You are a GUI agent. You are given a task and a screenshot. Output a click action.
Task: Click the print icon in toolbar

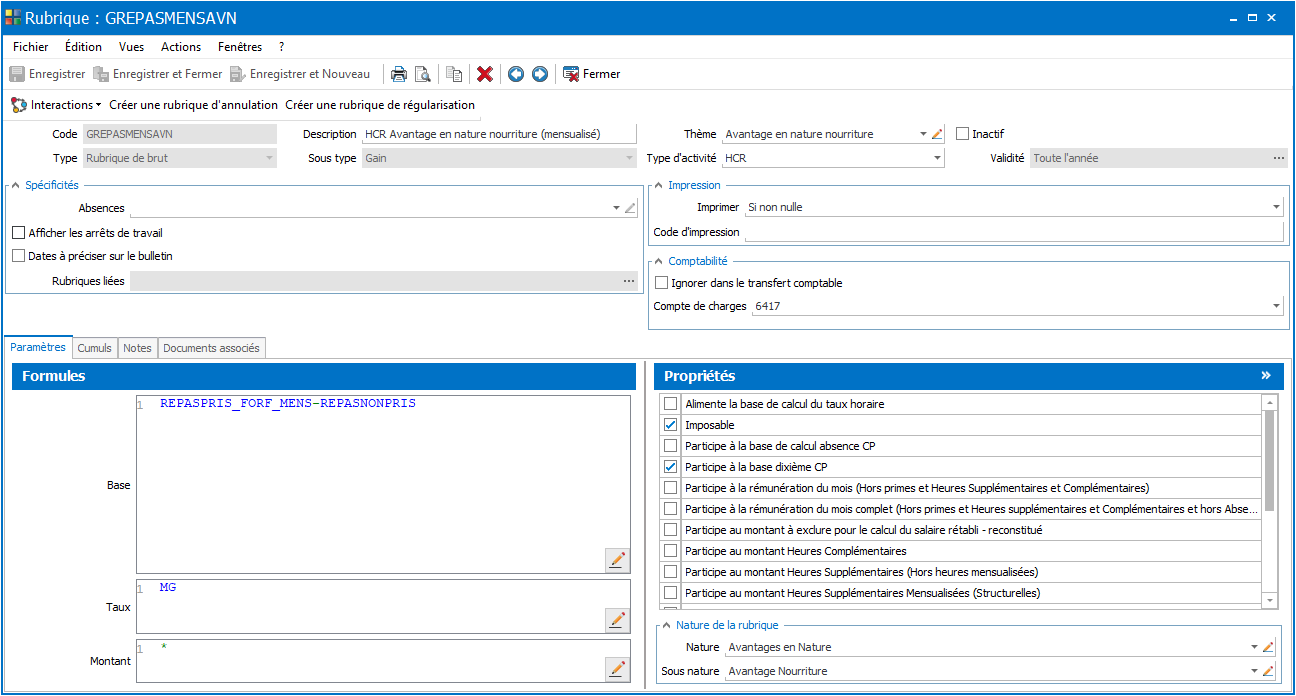coord(398,74)
